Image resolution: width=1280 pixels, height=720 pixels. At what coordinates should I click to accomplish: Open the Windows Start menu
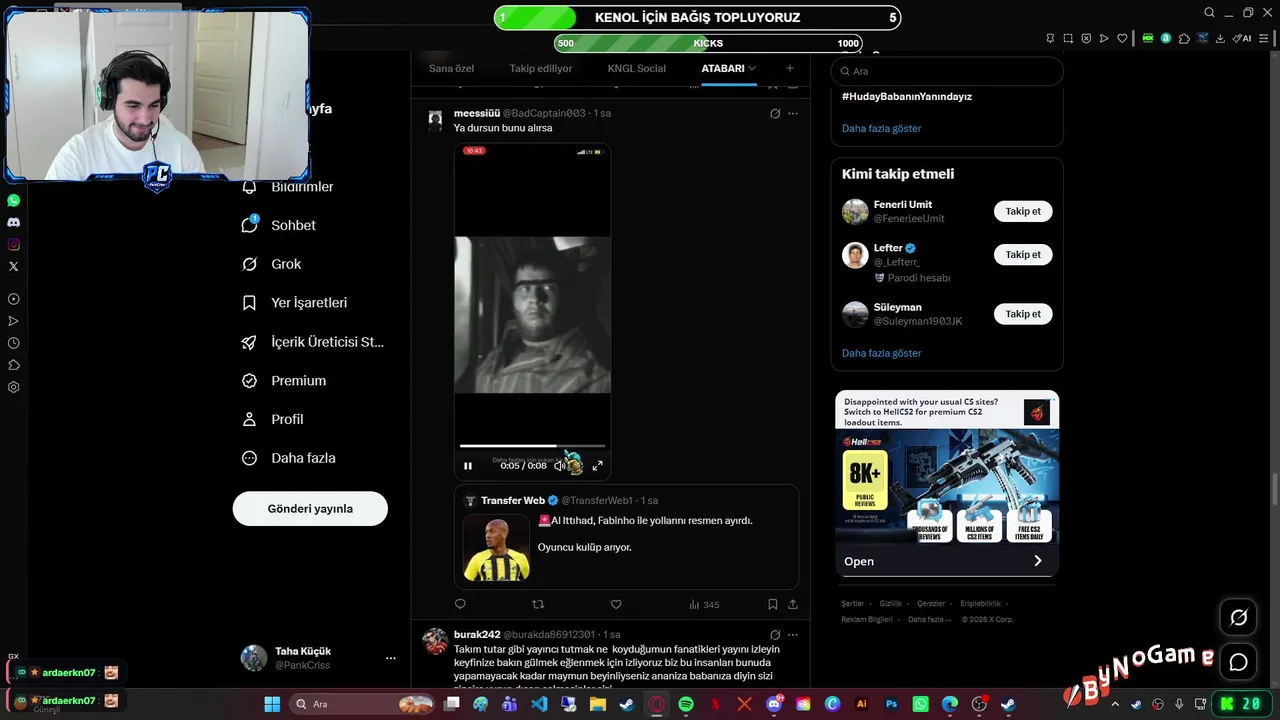[x=272, y=704]
